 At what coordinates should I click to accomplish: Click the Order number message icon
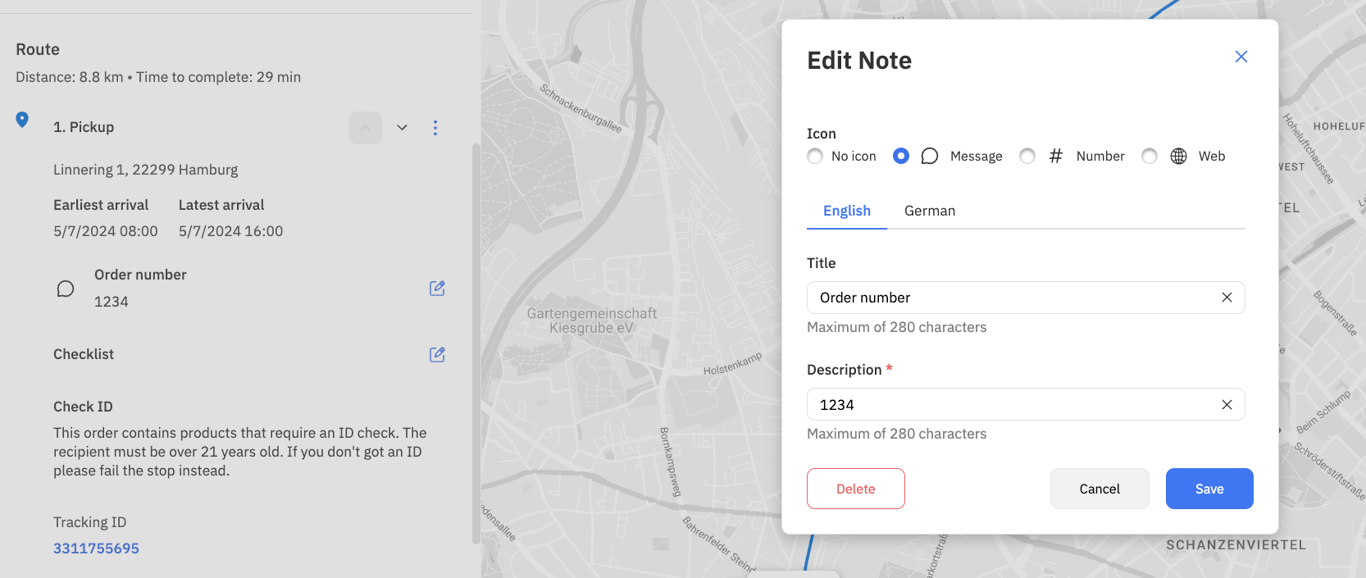click(65, 289)
